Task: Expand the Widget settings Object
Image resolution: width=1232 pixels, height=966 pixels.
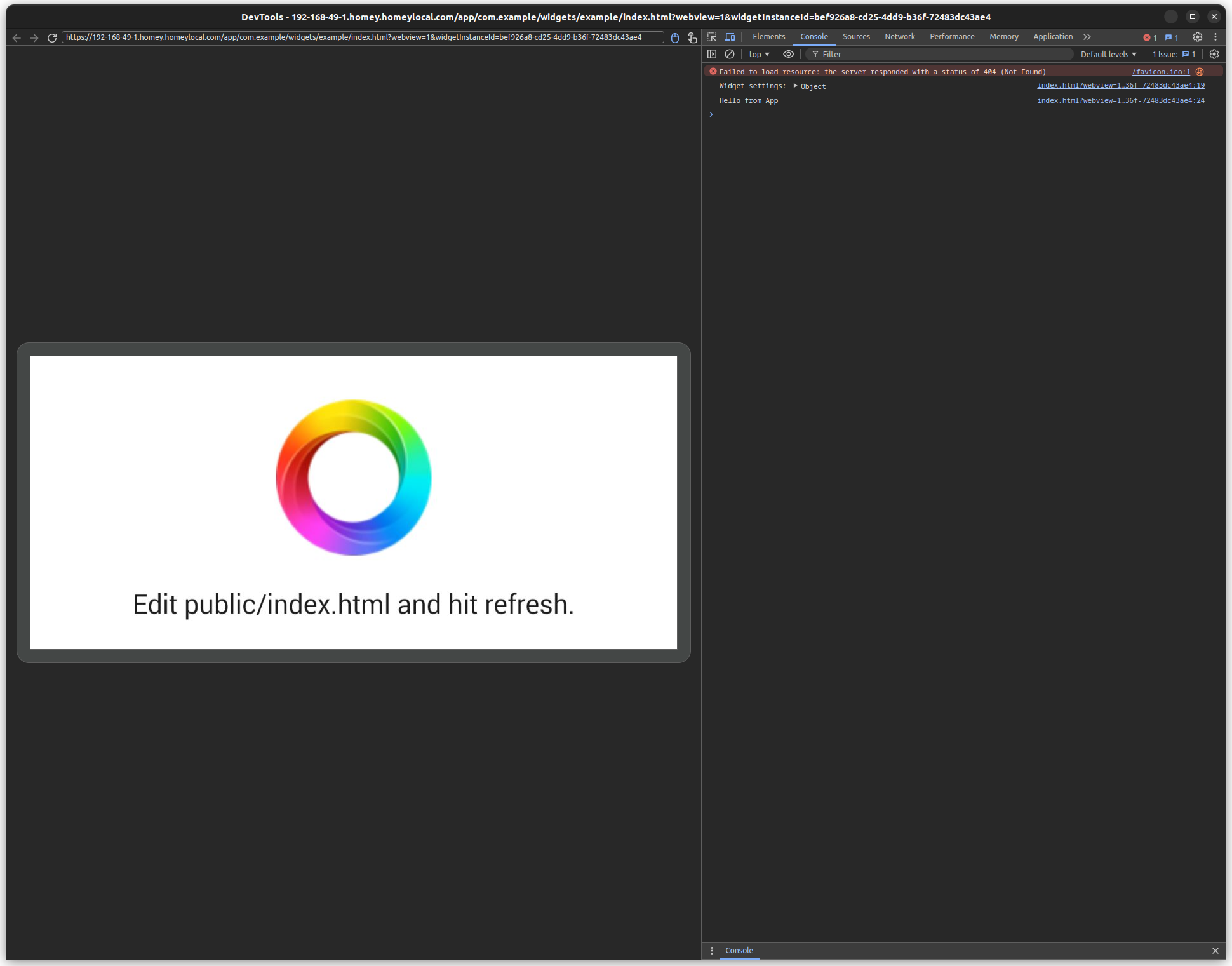Action: (x=795, y=86)
